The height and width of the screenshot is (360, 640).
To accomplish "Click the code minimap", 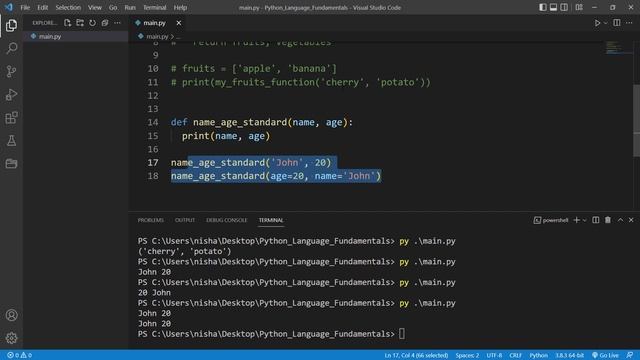I will point(618,48).
